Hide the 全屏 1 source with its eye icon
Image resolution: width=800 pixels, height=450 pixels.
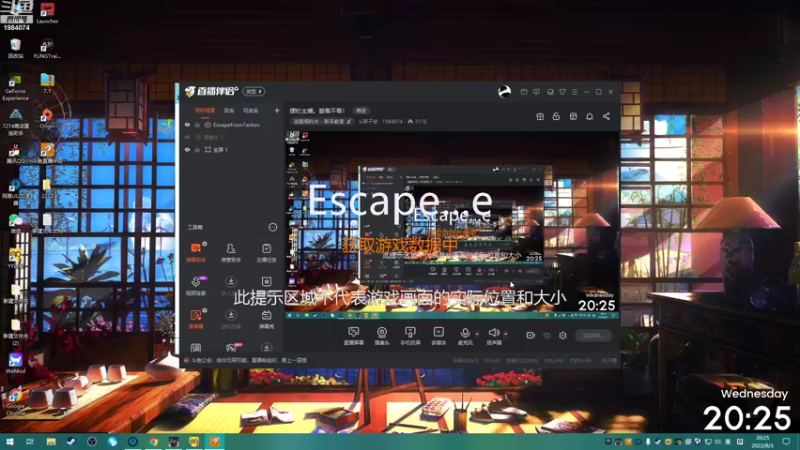[x=187, y=149]
